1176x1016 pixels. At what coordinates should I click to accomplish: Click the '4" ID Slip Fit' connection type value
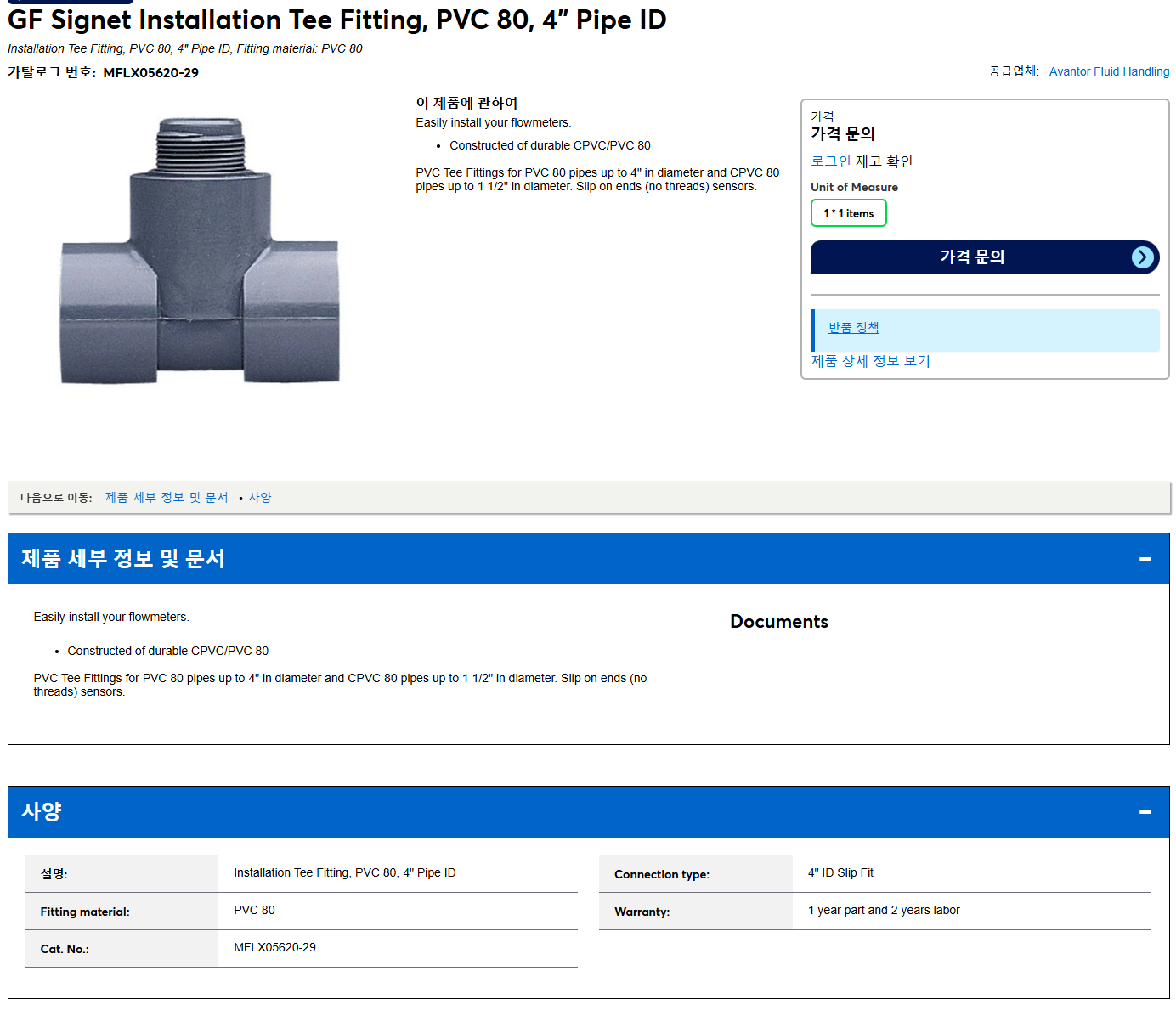[x=840, y=873]
